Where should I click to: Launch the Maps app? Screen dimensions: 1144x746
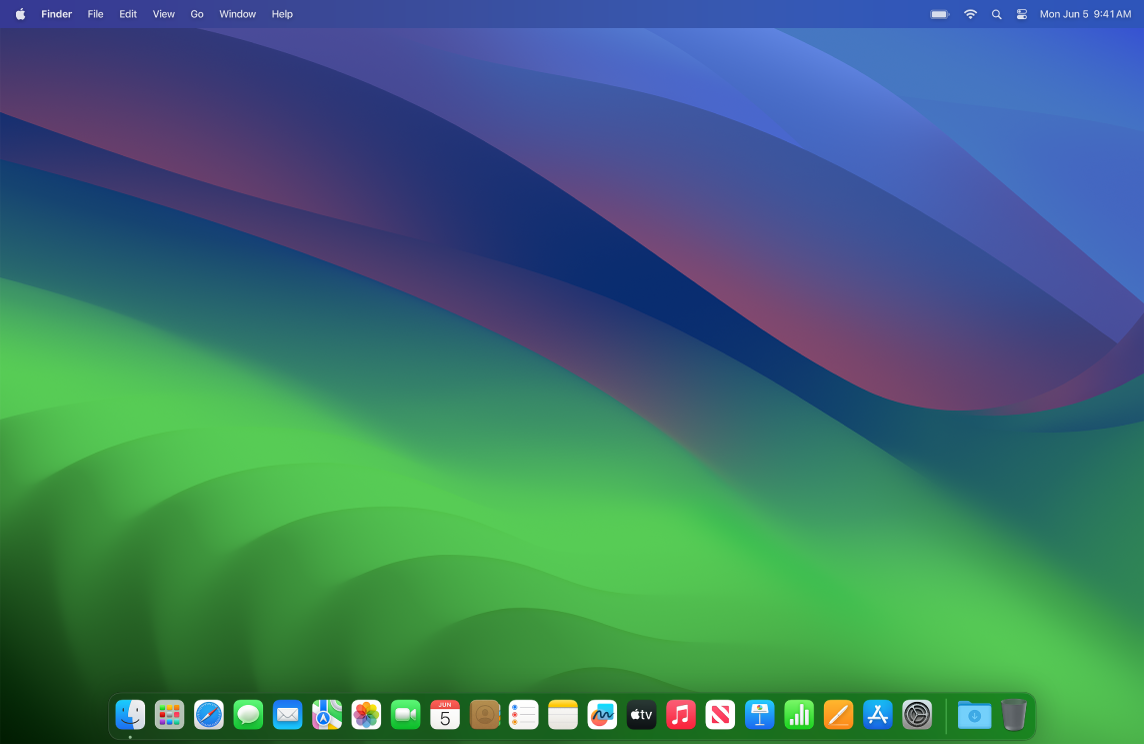pyautogui.click(x=326, y=714)
